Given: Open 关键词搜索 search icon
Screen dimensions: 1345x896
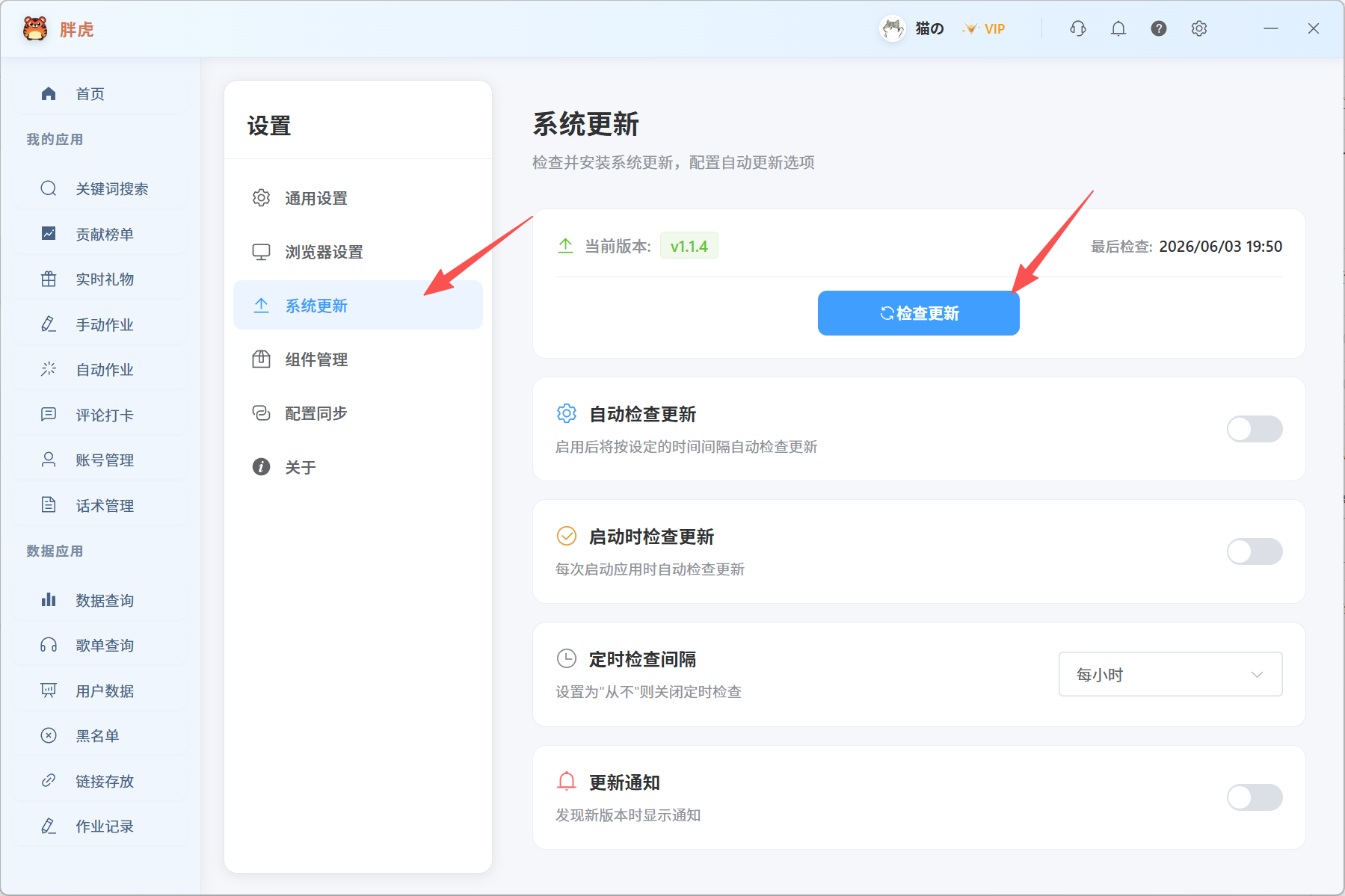Looking at the screenshot, I should pos(49,188).
